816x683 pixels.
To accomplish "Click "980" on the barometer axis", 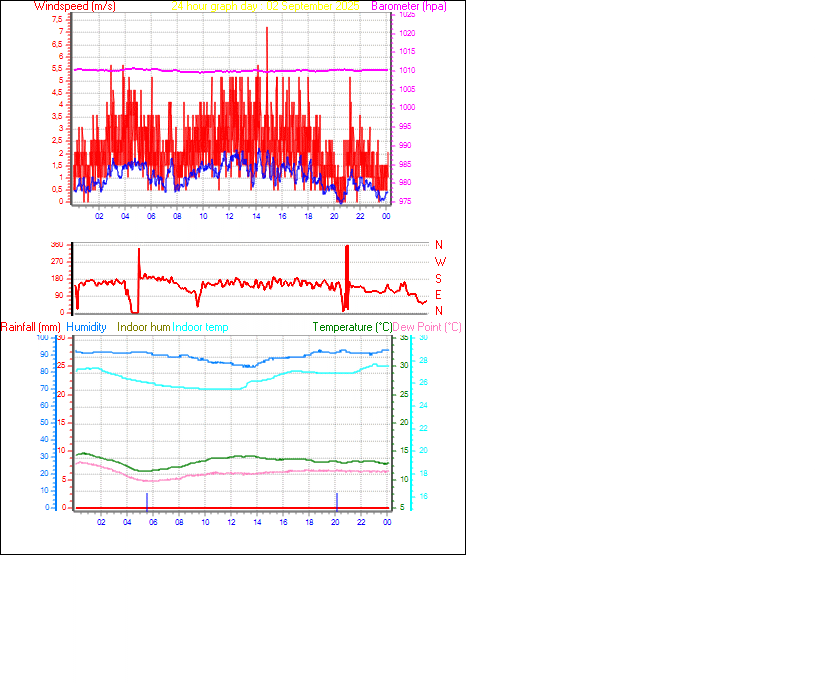I will pos(405,182).
